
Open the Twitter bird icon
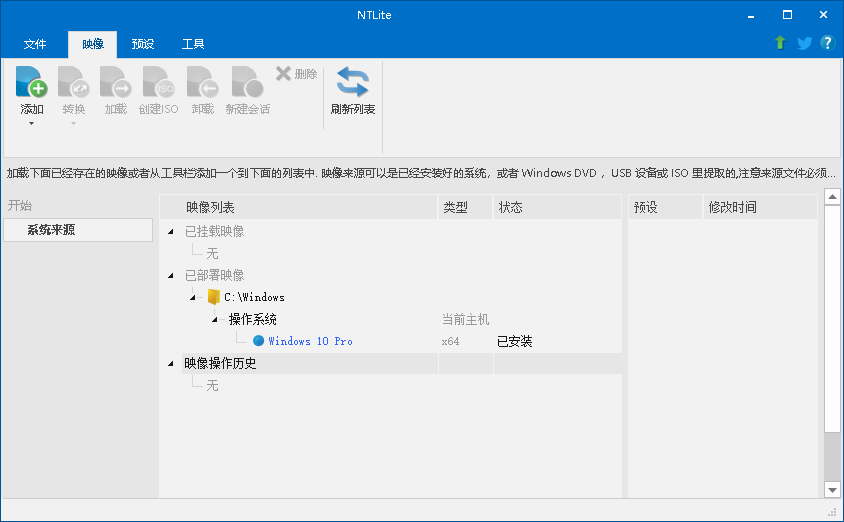click(804, 43)
